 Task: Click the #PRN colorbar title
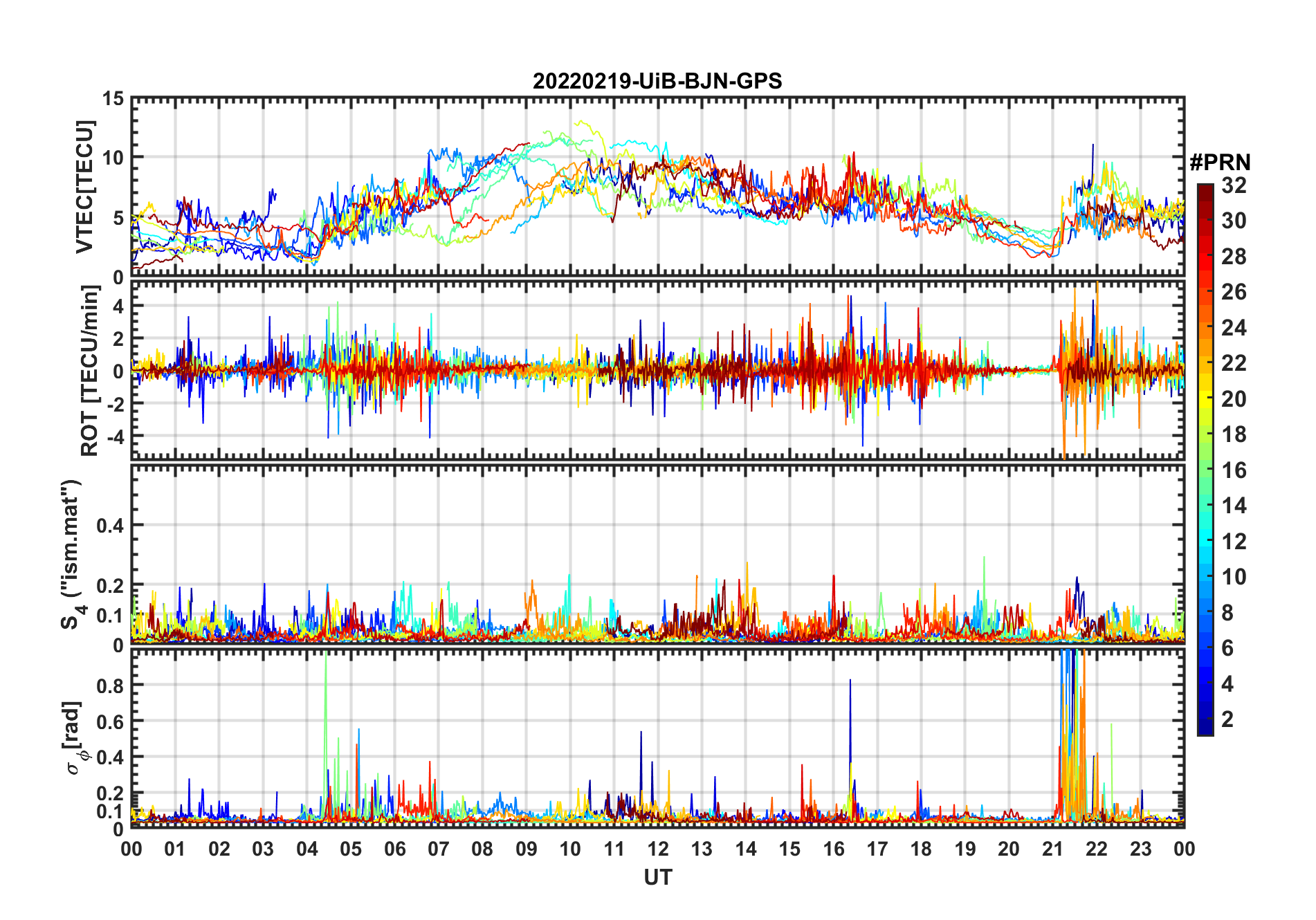pos(1220,163)
